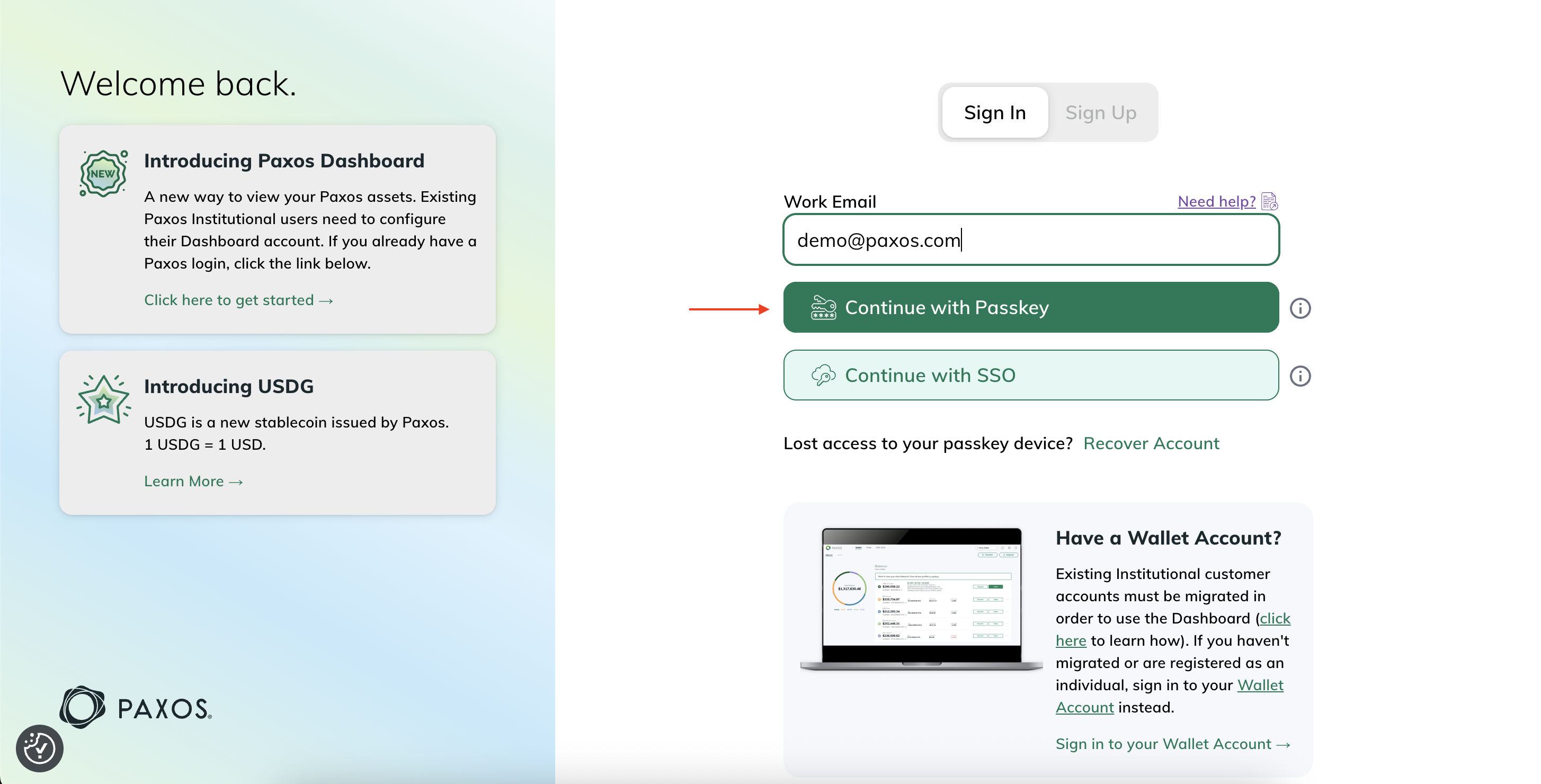Open the Learn More link about USDG

click(193, 481)
